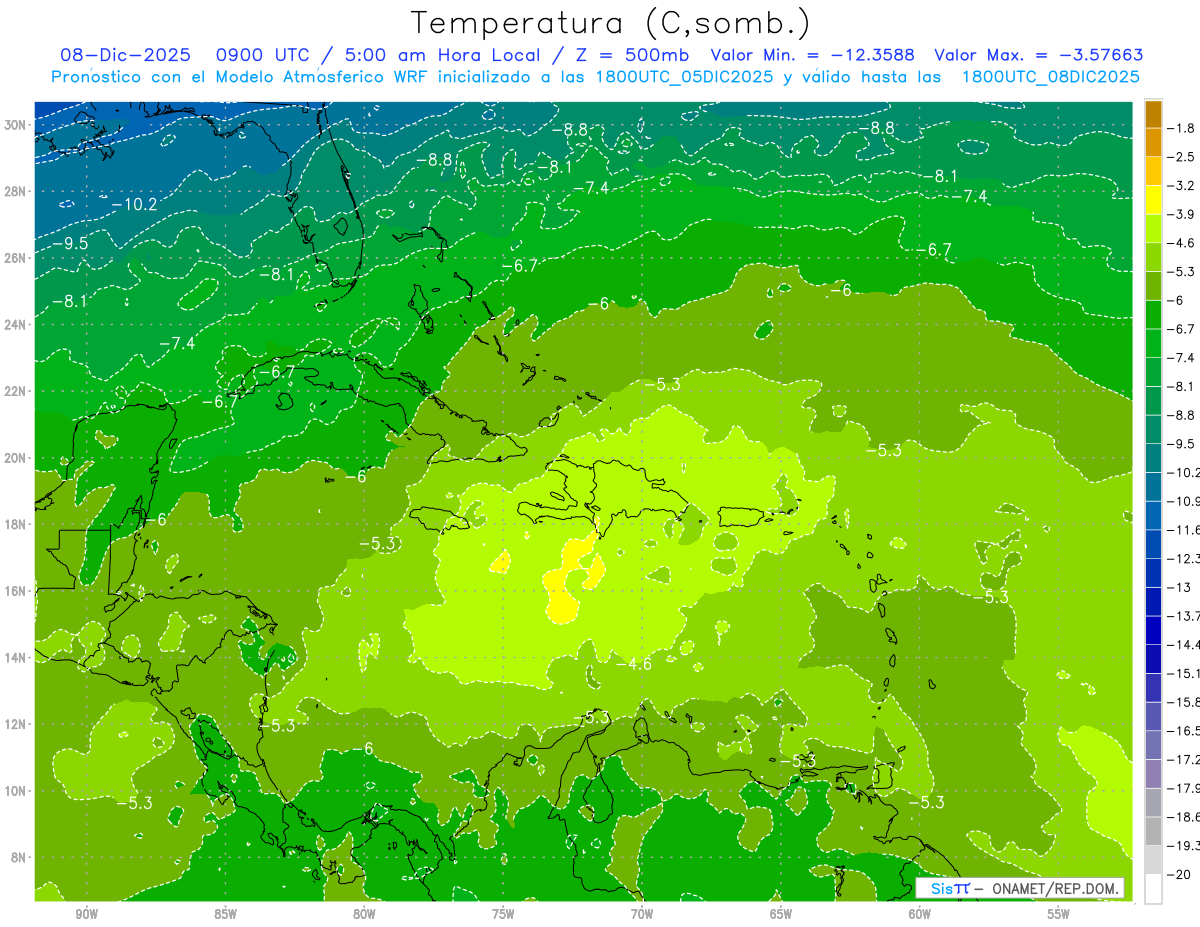Click the '-3.9' colorbar tick label

click(x=1183, y=214)
